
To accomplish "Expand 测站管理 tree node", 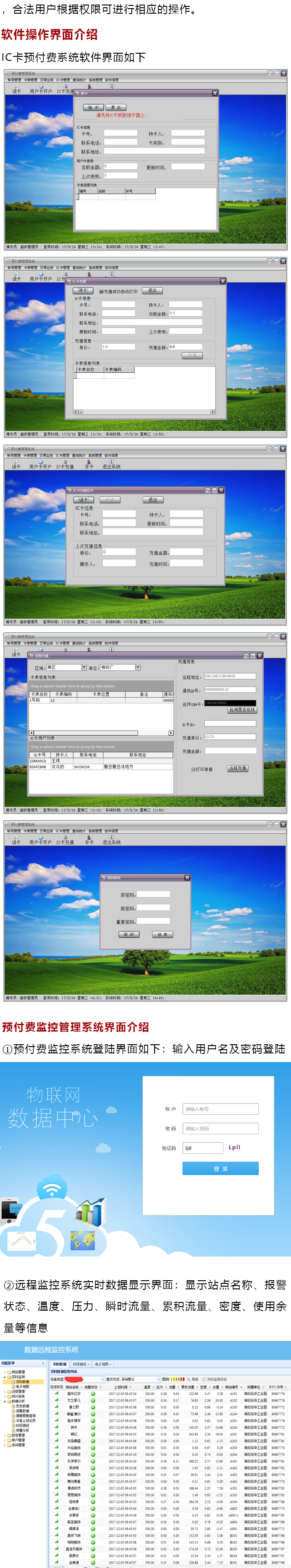I will point(5,1372).
